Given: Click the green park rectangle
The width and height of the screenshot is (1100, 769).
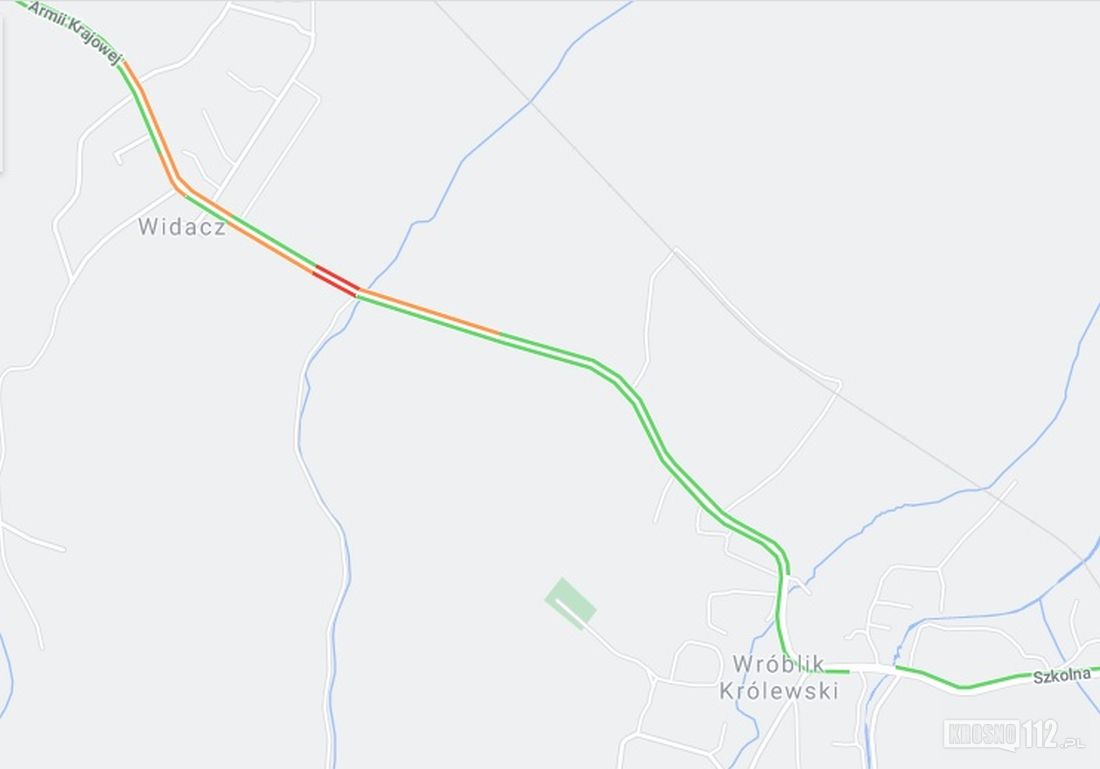Looking at the screenshot, I should [570, 603].
